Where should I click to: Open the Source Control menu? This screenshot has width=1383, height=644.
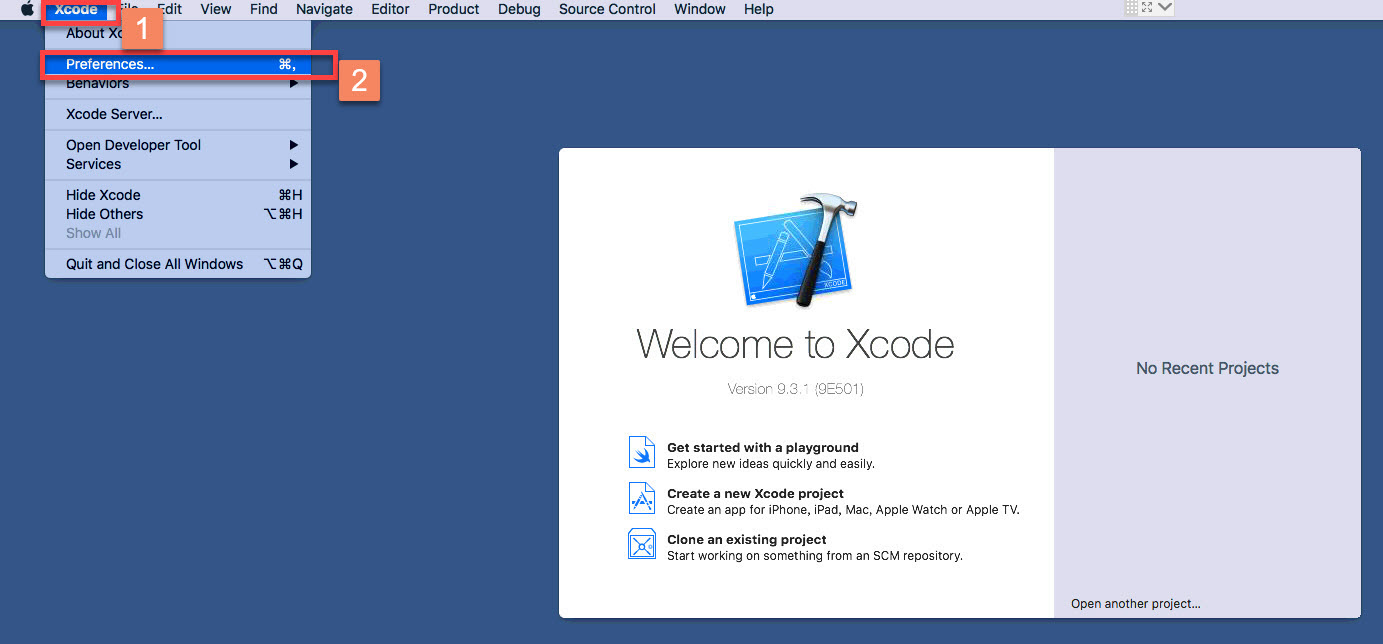[607, 9]
